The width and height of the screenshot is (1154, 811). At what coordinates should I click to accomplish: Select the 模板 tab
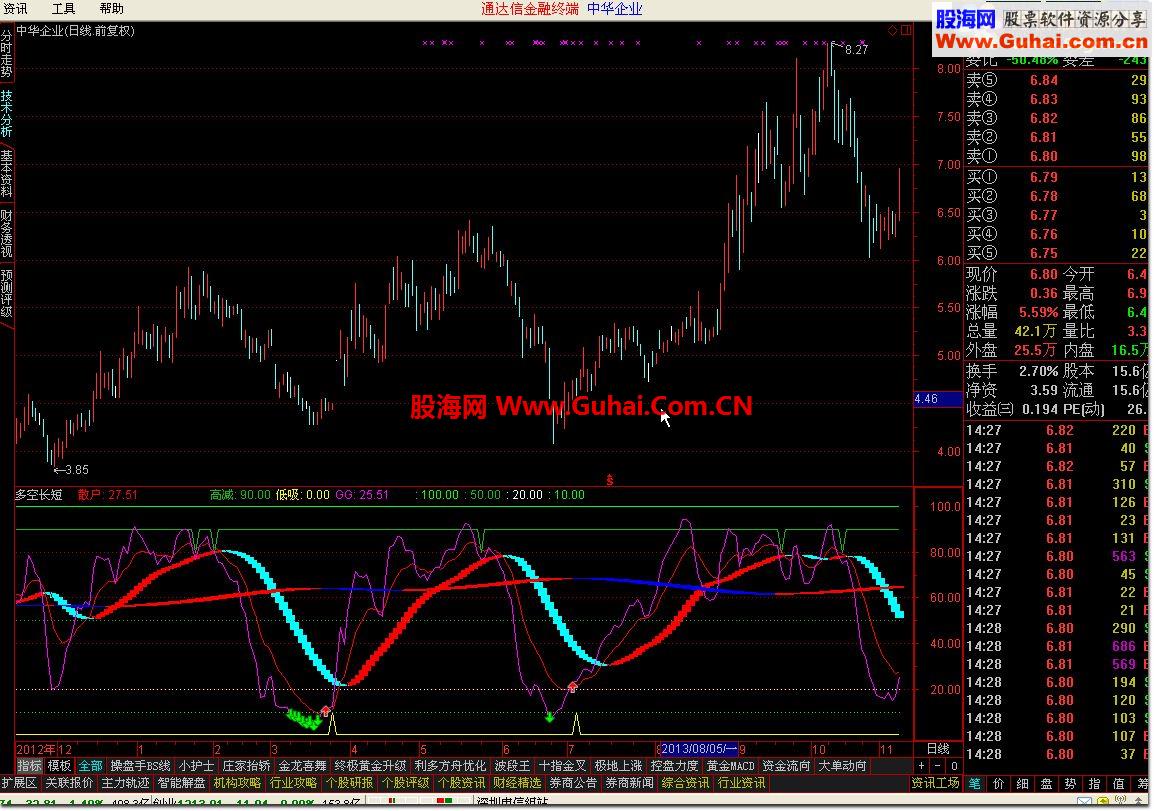coord(59,766)
